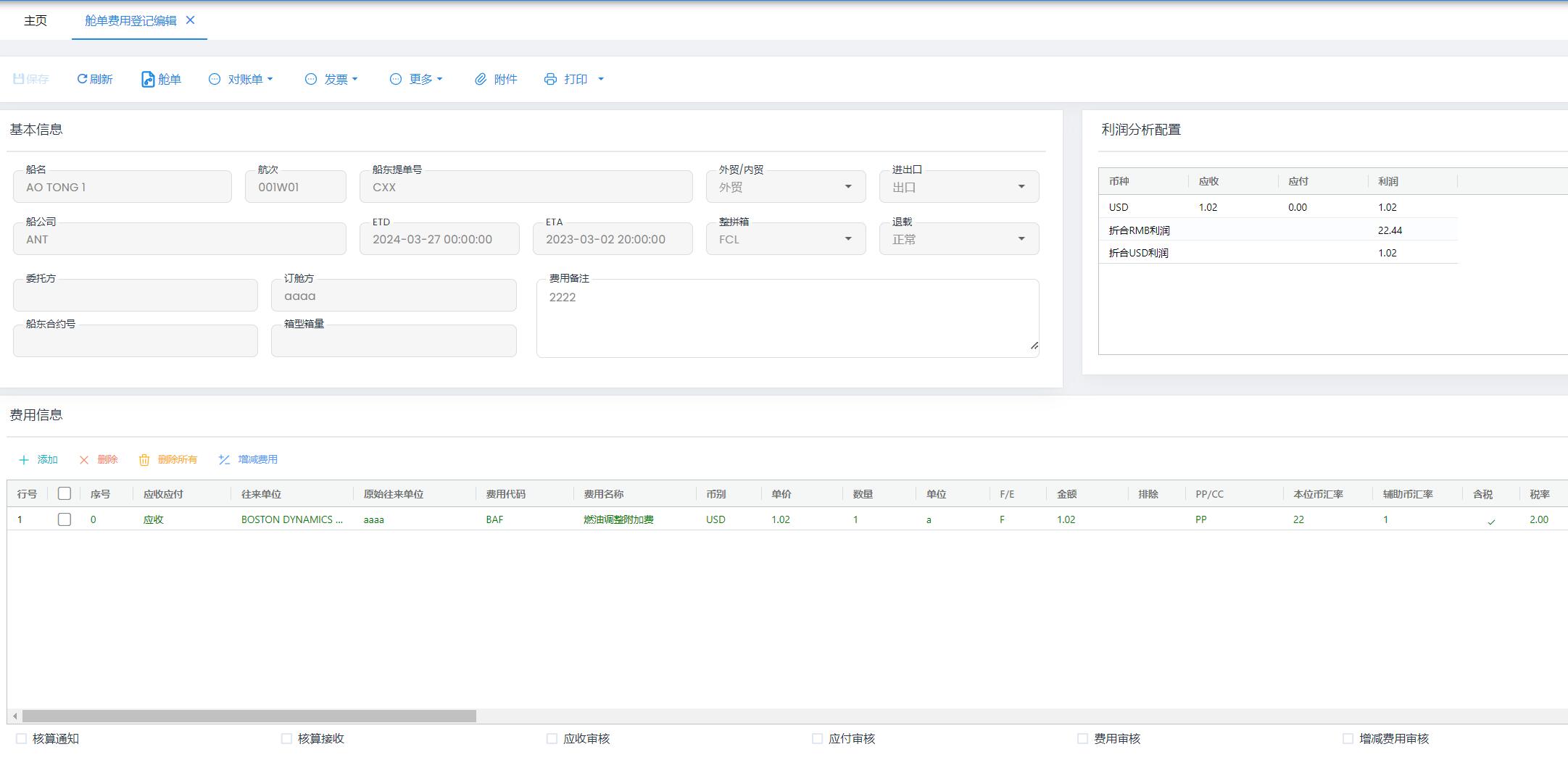Click the 附件 paperclip attachment icon
The height and width of the screenshot is (773, 1568).
pyautogui.click(x=480, y=79)
